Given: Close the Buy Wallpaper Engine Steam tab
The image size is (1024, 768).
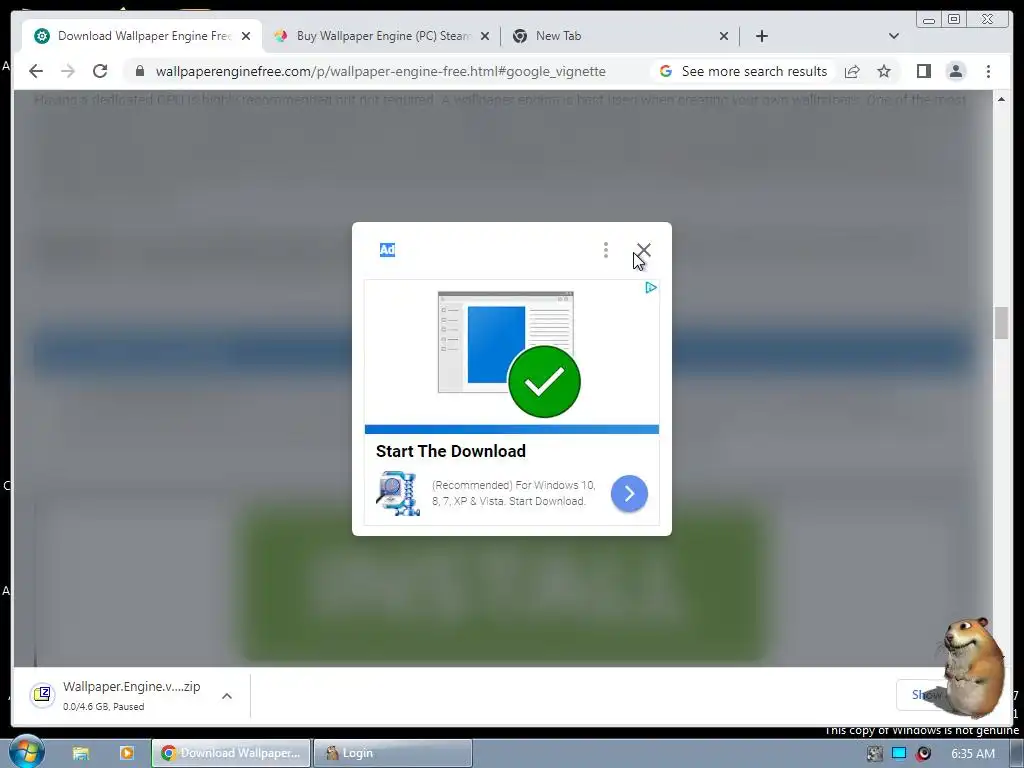Looking at the screenshot, I should 485,36.
